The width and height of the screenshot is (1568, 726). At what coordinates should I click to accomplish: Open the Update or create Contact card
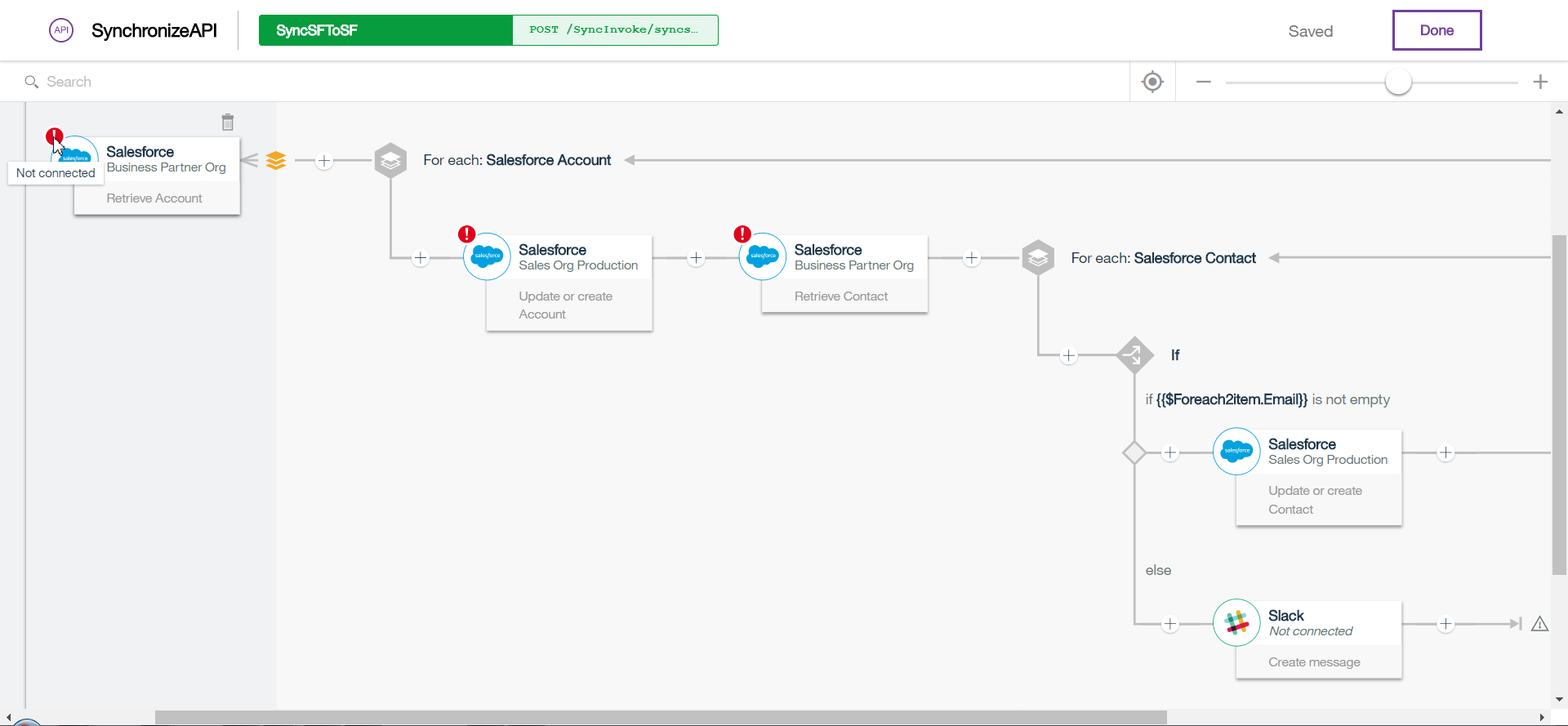(x=1319, y=478)
